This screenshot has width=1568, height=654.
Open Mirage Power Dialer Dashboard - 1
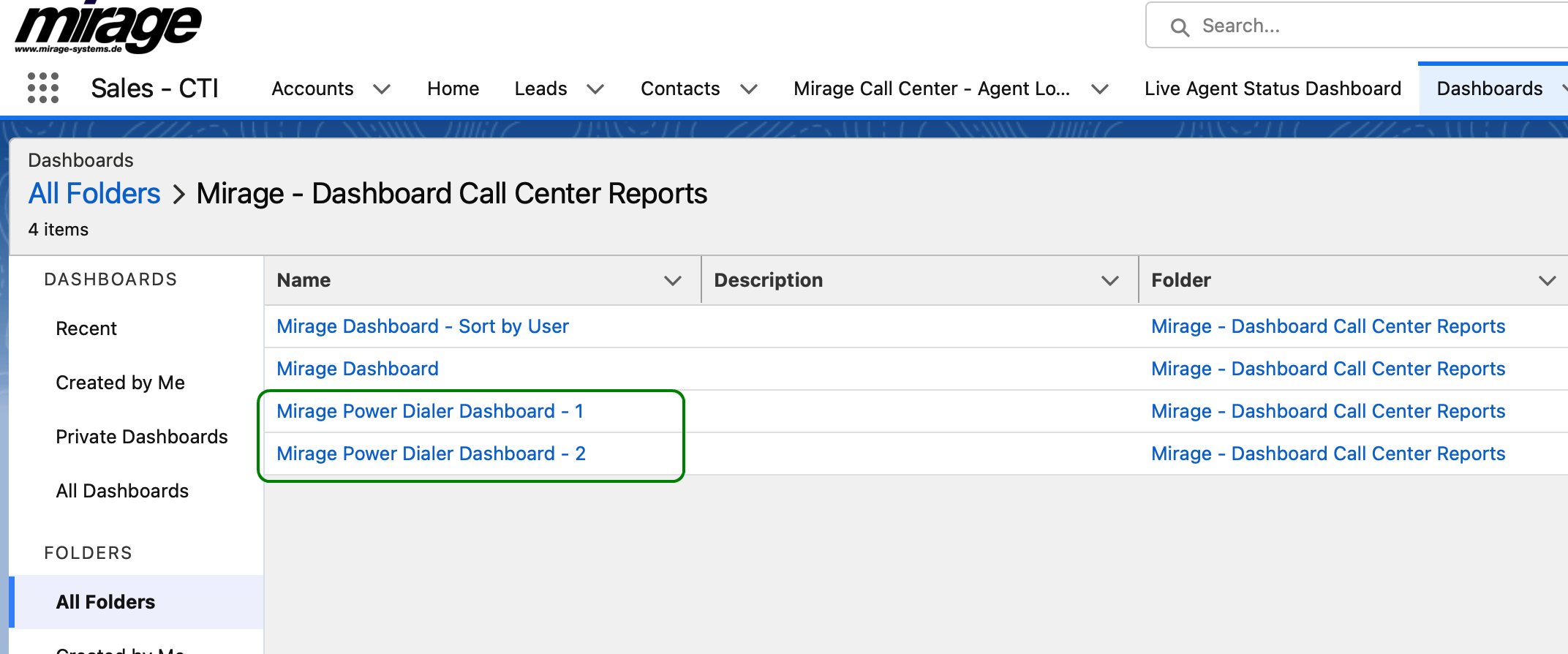[x=430, y=411]
